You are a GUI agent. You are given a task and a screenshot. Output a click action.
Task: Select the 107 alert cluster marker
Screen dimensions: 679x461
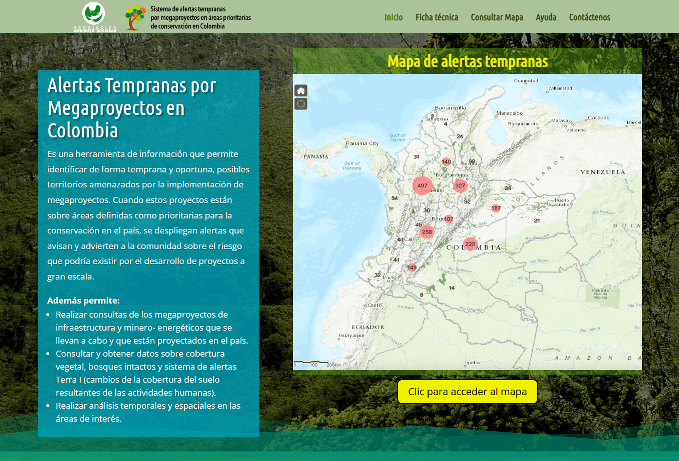(x=448, y=219)
